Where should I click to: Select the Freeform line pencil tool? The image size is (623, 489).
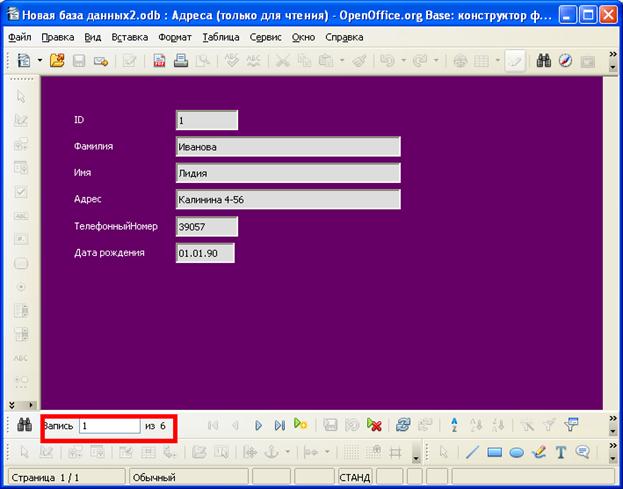pos(539,452)
